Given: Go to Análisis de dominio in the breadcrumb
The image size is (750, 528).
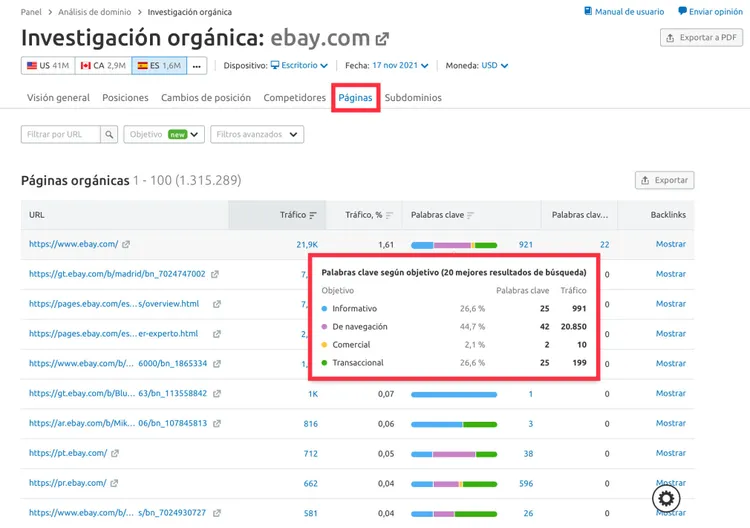Looking at the screenshot, I should pyautogui.click(x=95, y=12).
